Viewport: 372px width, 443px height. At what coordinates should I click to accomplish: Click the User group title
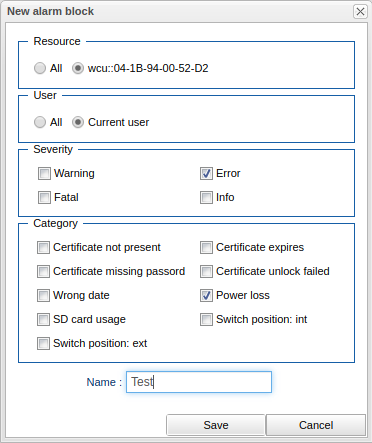click(x=45, y=95)
